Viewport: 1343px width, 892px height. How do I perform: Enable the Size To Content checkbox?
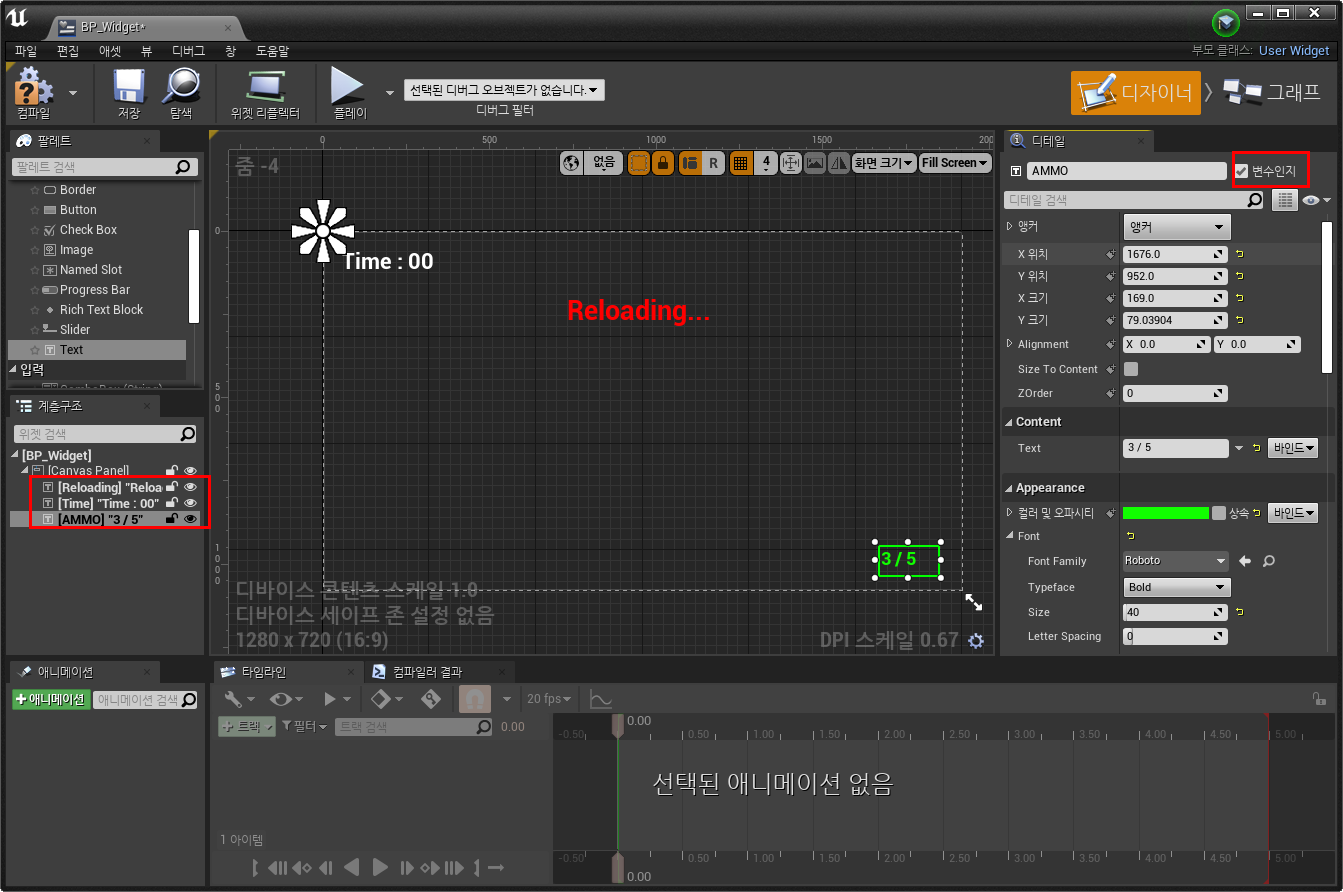pyautogui.click(x=1131, y=369)
